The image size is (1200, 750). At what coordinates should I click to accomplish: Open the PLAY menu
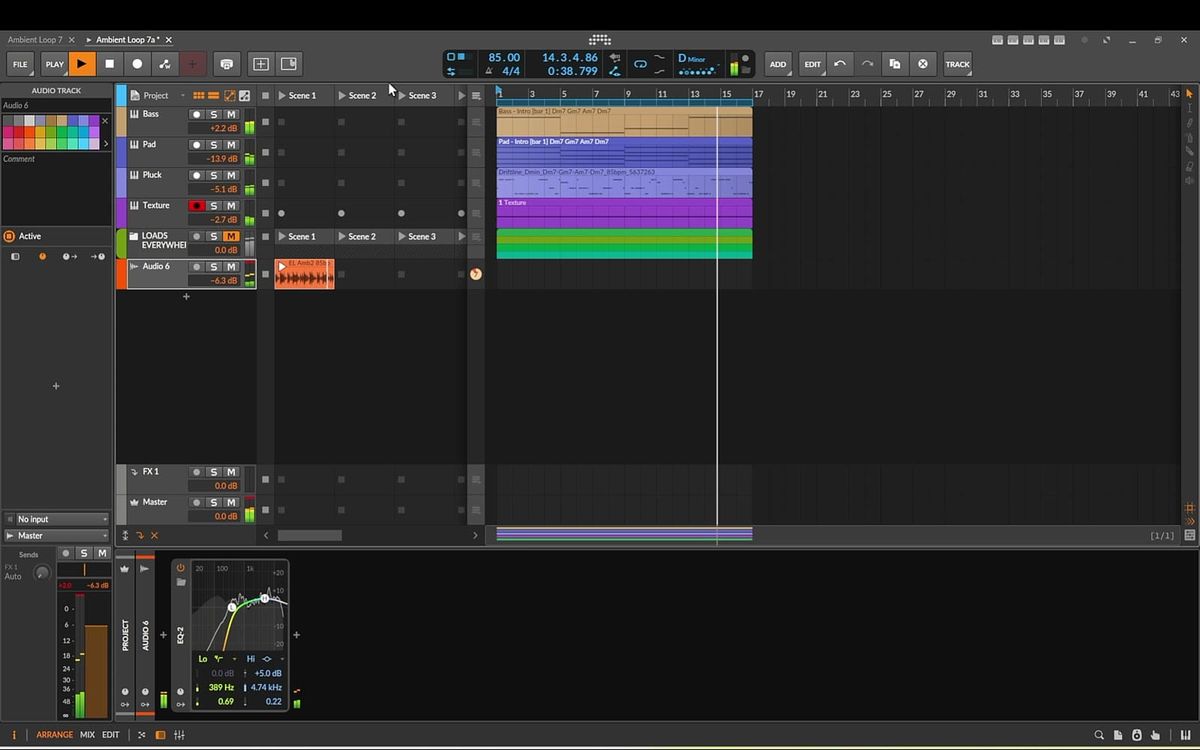tap(54, 64)
